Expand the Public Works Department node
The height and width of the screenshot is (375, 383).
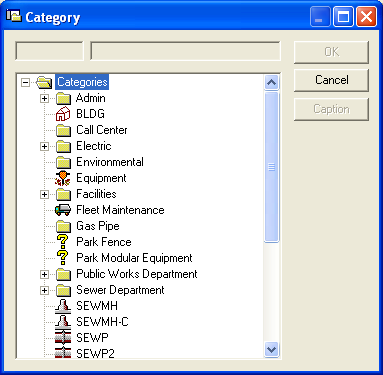pos(44,274)
